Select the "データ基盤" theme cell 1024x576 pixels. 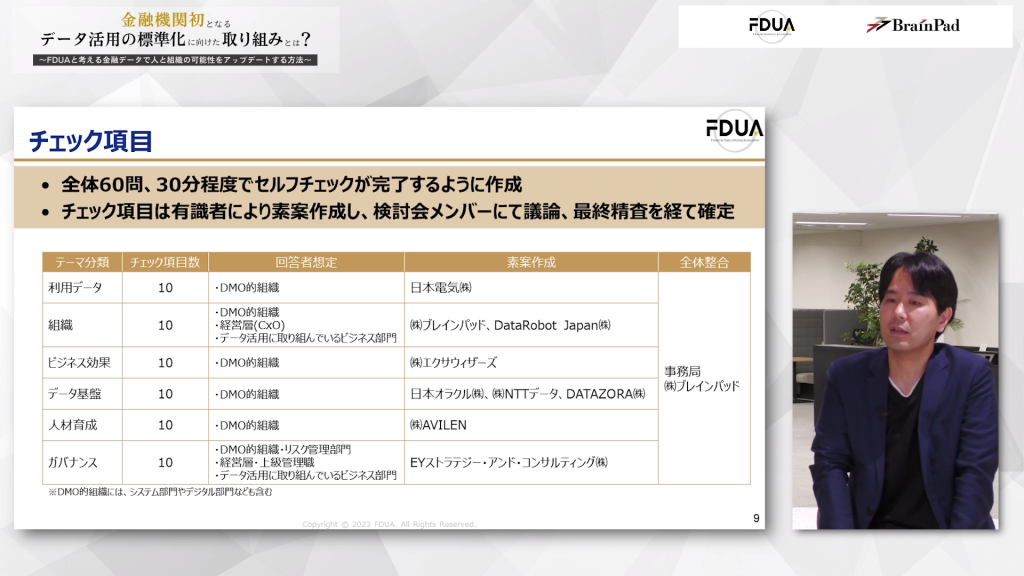82,394
